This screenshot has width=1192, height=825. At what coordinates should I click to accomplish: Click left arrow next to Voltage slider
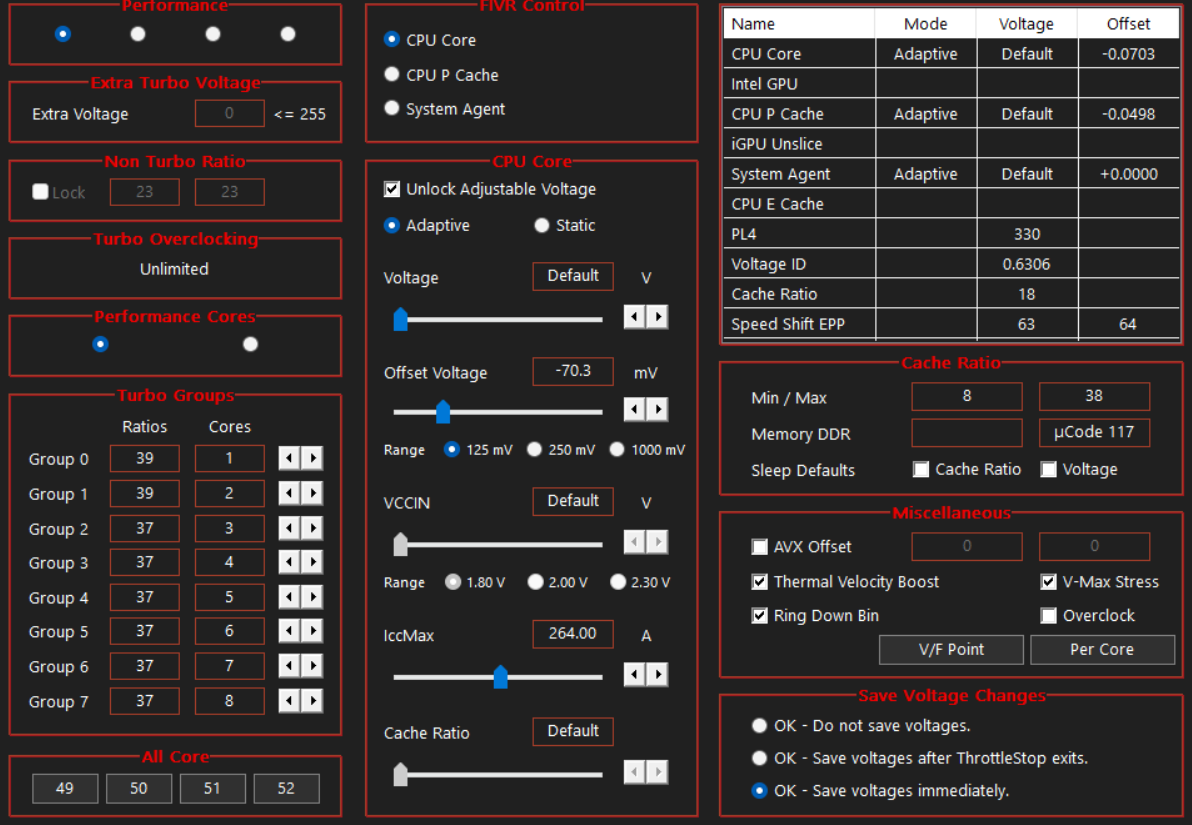[x=634, y=317]
